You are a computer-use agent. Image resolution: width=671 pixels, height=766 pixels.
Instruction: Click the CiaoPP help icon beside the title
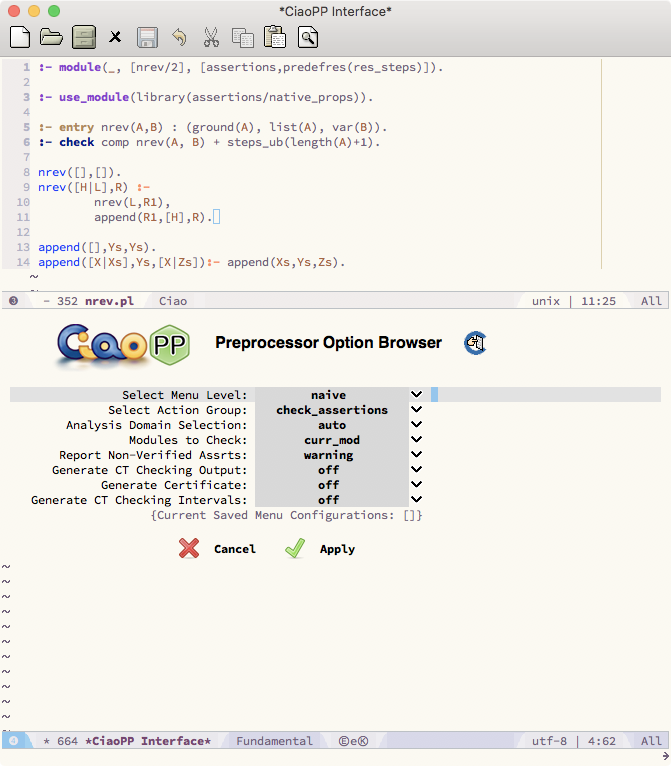pyautogui.click(x=474, y=343)
